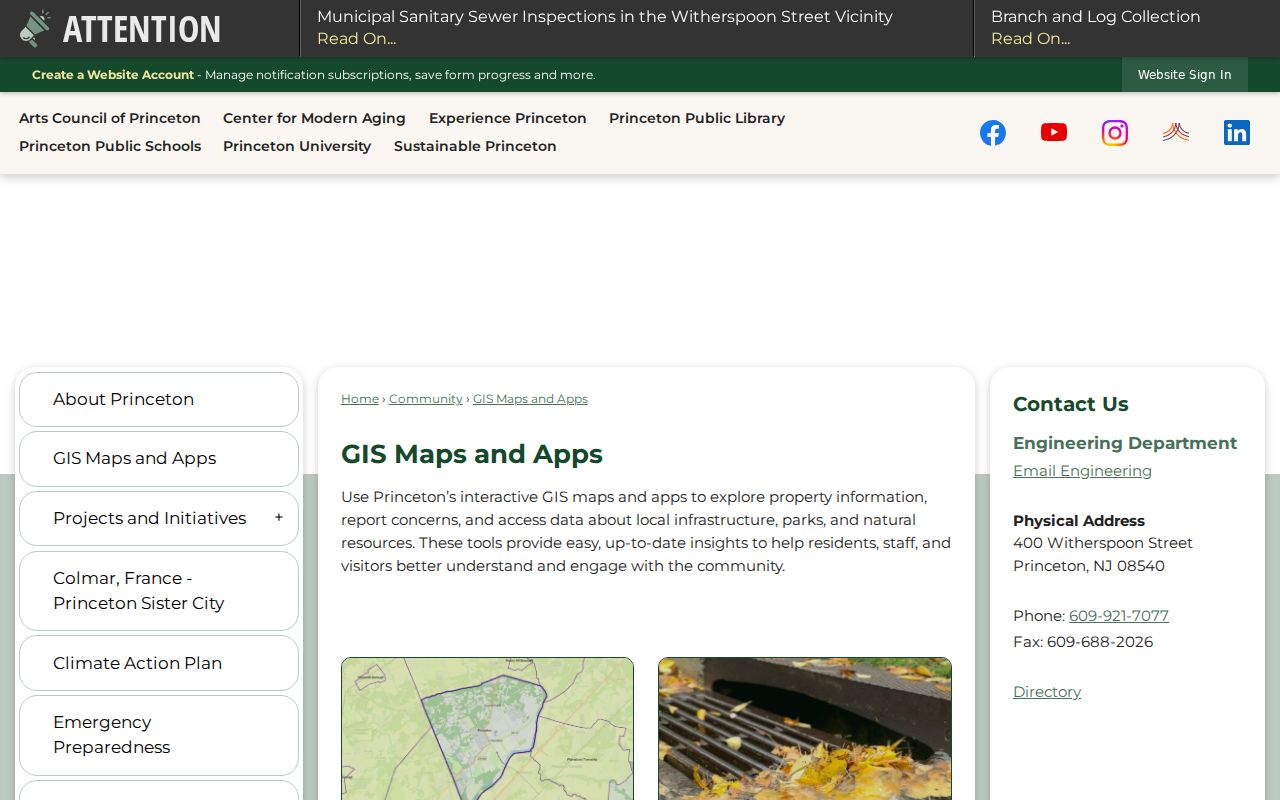Open Emergency Preparedness menu item
Image resolution: width=1280 pixels, height=800 pixels.
pos(159,735)
